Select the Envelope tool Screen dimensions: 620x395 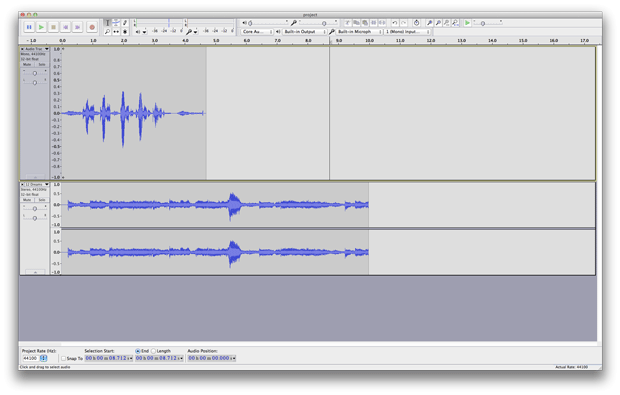[116, 23]
